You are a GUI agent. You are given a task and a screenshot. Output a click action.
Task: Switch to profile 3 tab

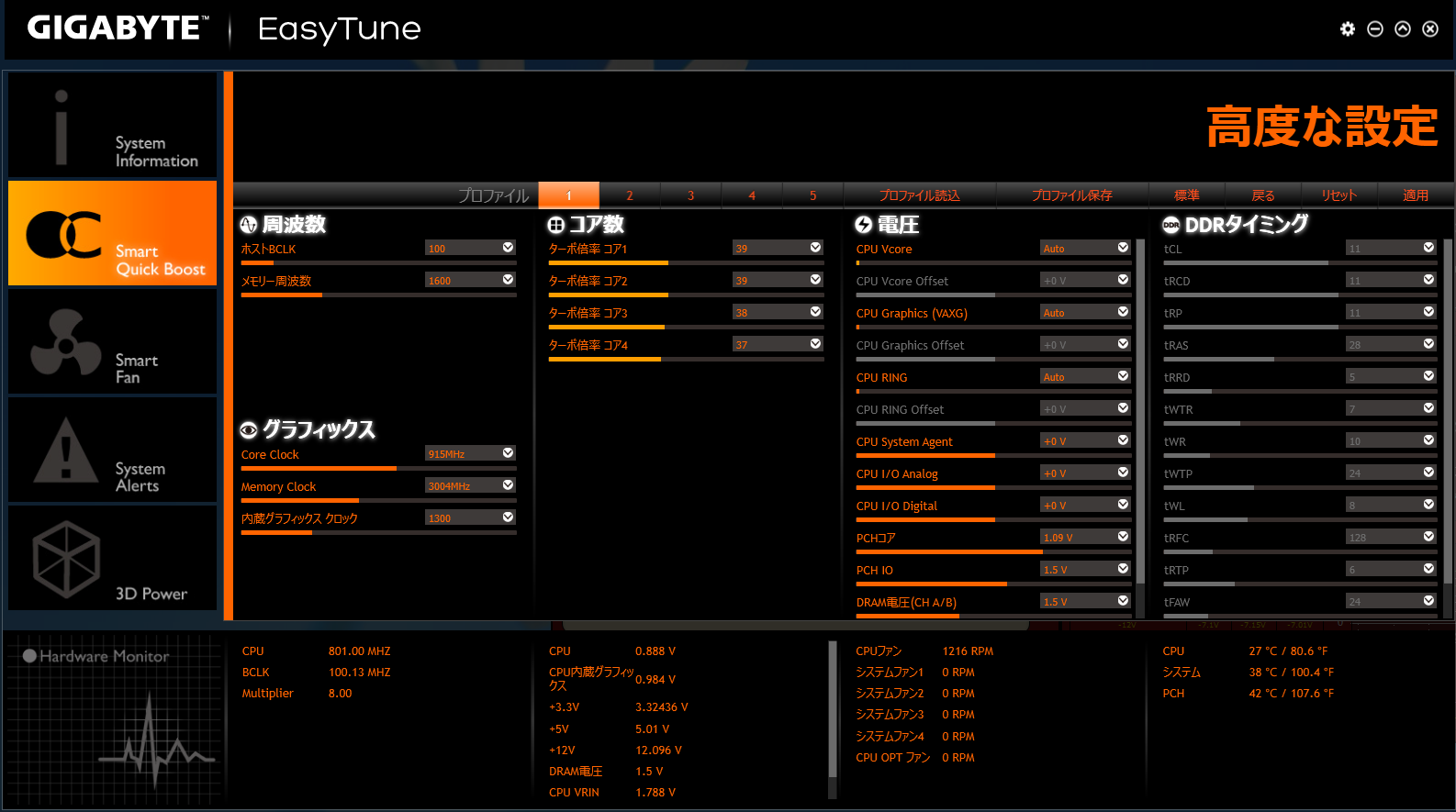pos(691,195)
